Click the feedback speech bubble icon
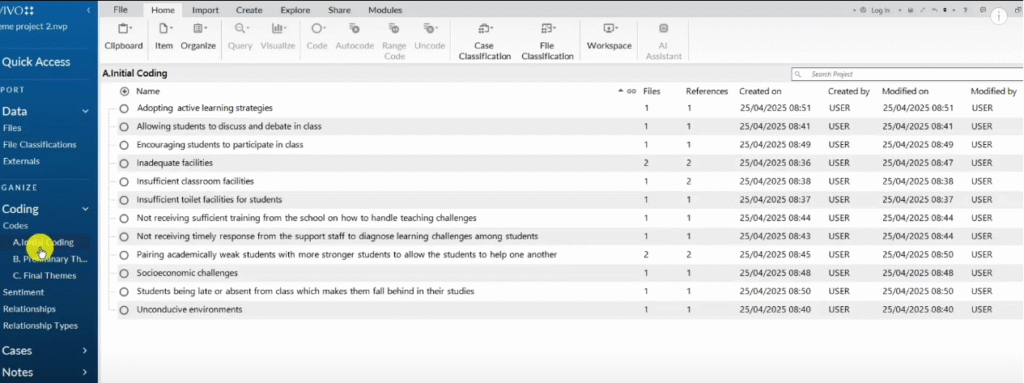Viewport: 1024px width, 383px height. point(983,10)
